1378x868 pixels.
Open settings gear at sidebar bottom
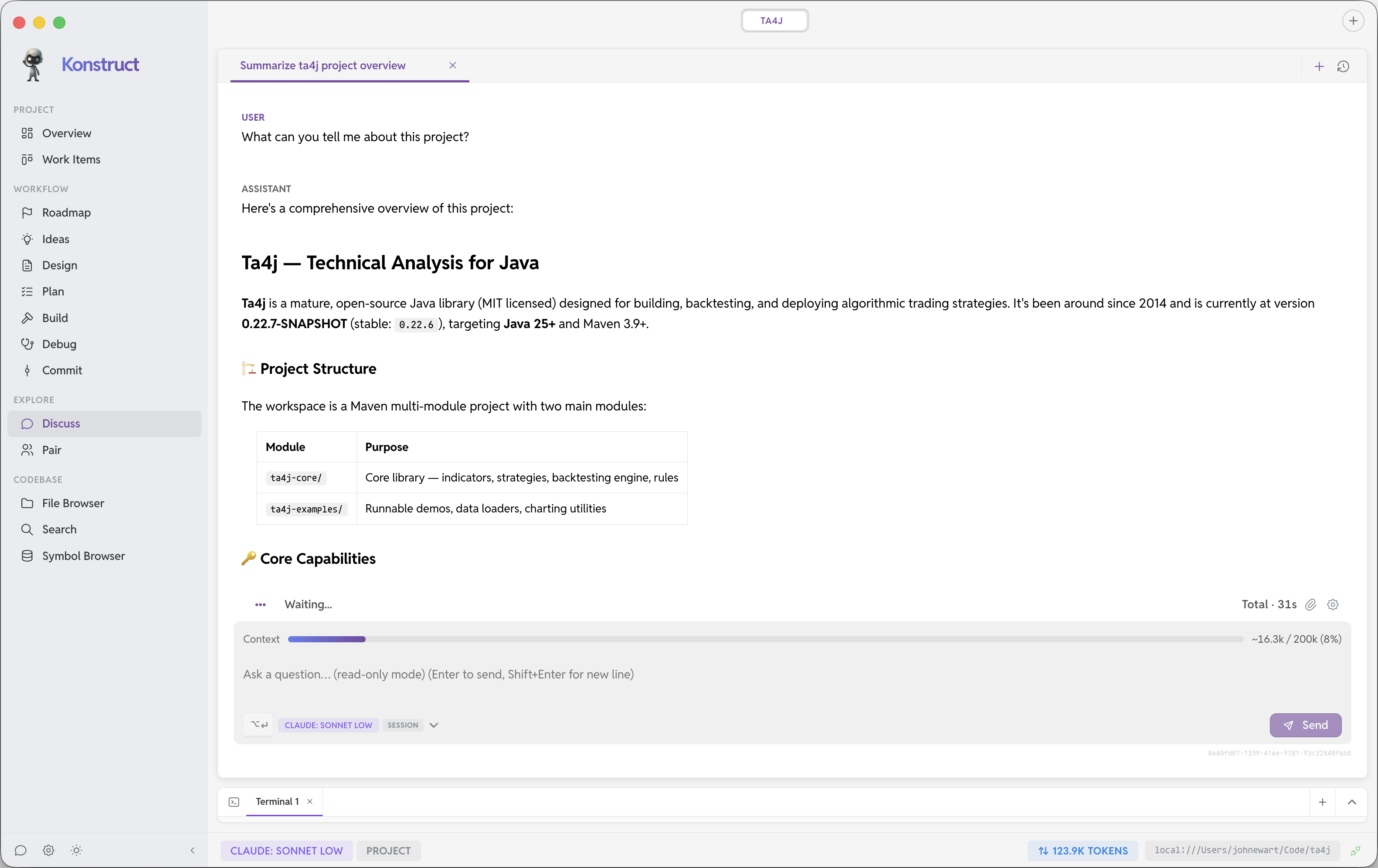tap(49, 850)
